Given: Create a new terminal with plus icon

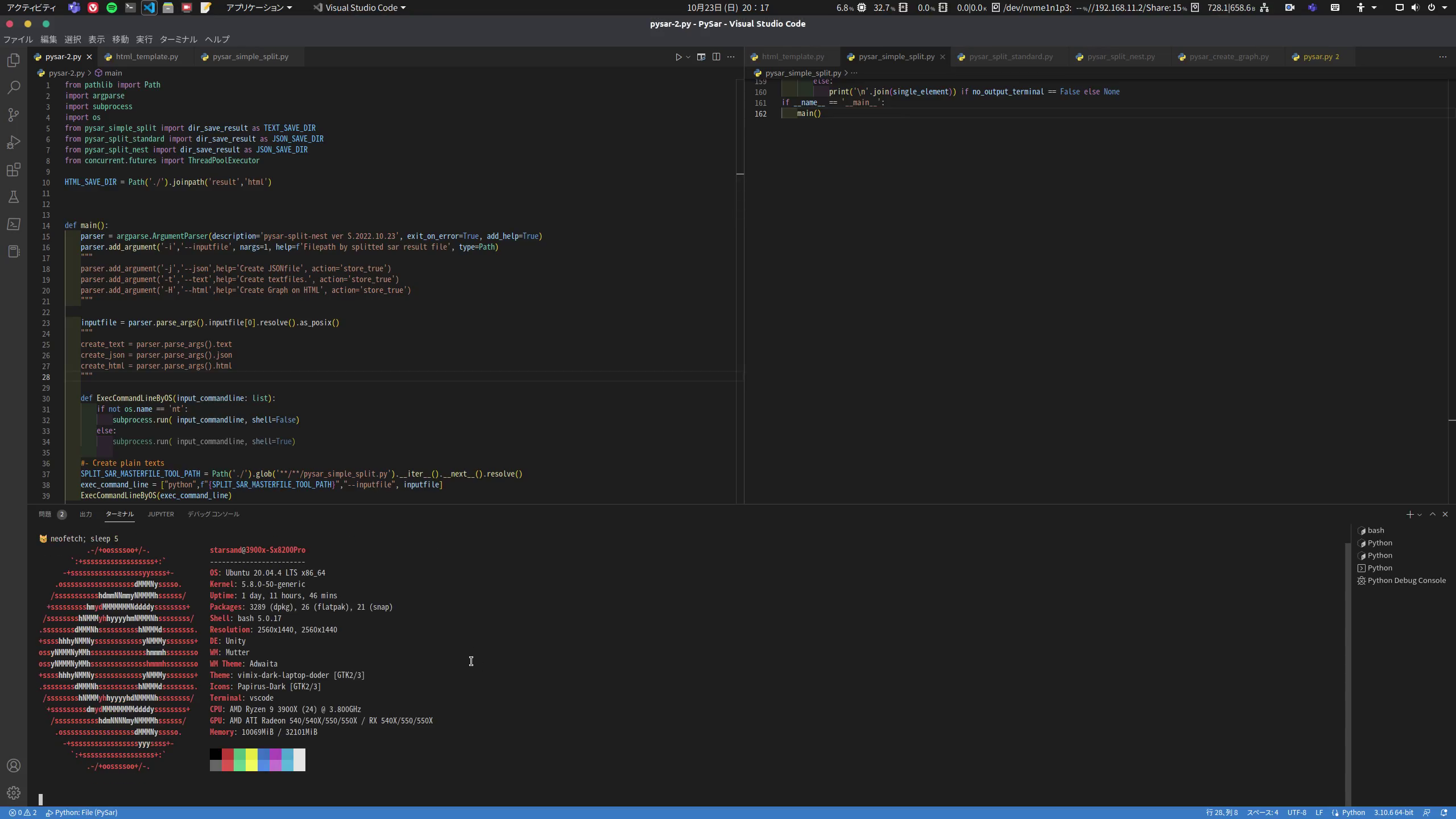Looking at the screenshot, I should click(x=1409, y=514).
